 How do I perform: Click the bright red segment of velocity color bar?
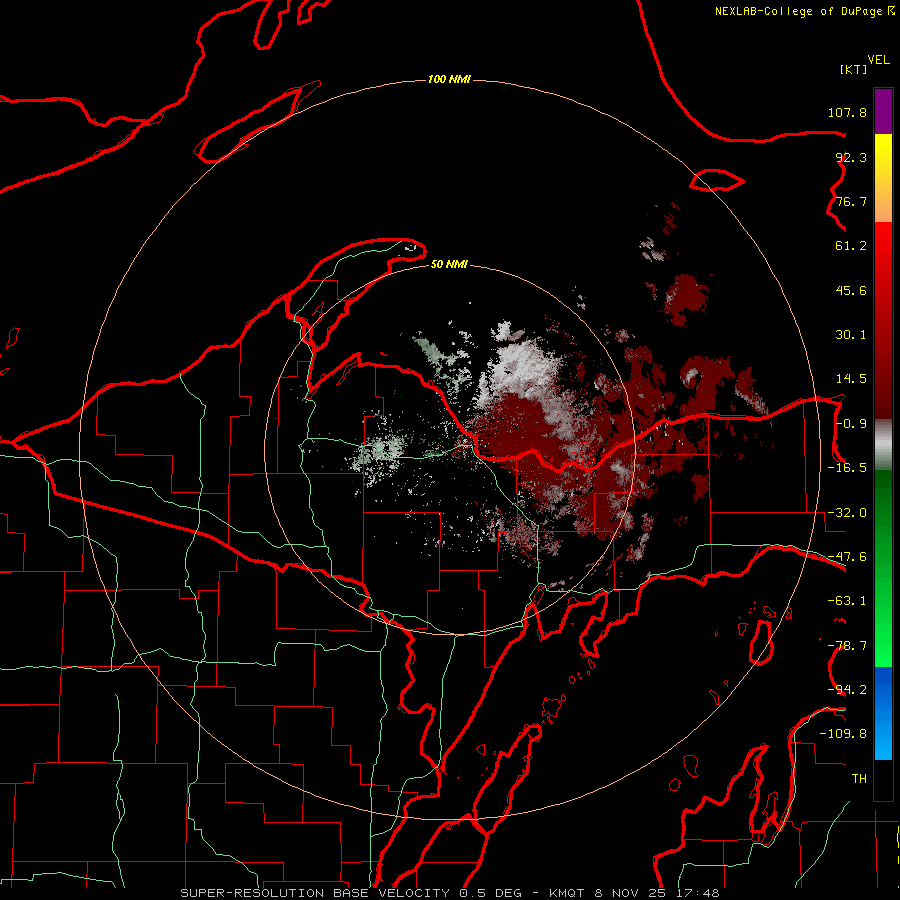883,247
